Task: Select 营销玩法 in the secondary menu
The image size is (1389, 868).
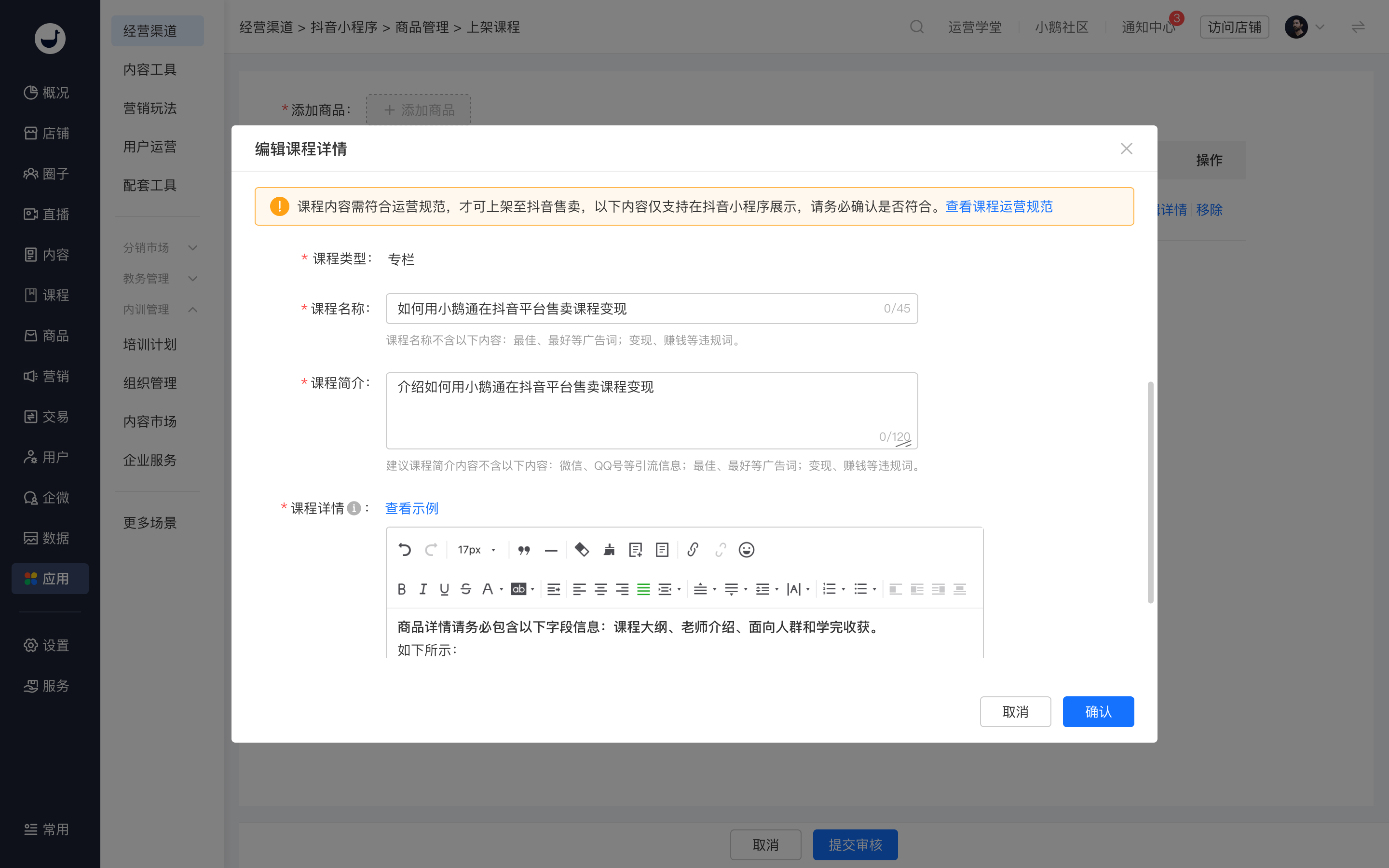Action: [150, 108]
